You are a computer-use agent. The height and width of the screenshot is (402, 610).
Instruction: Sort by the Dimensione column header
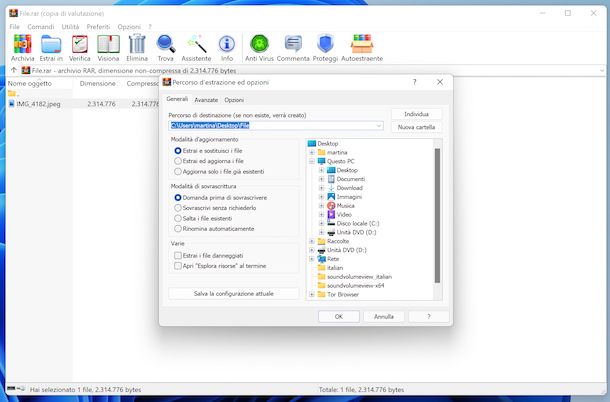pos(97,83)
